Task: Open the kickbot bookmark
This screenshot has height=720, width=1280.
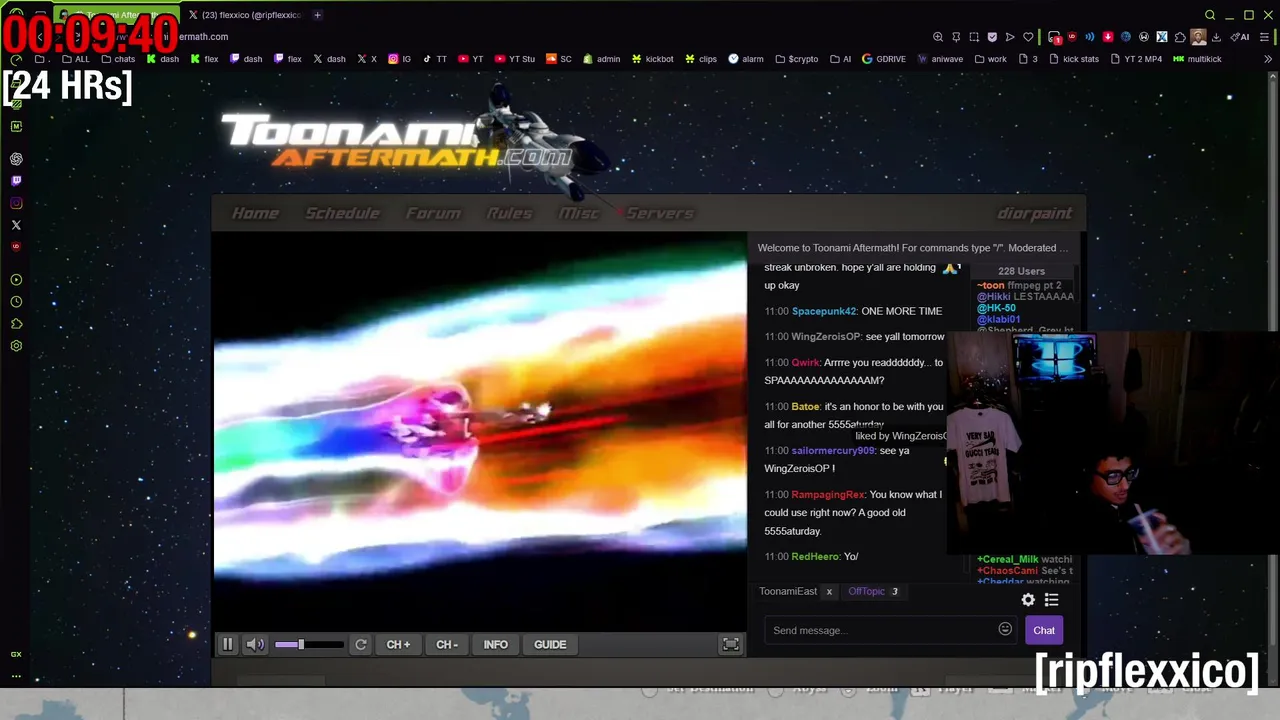Action: tap(652, 59)
